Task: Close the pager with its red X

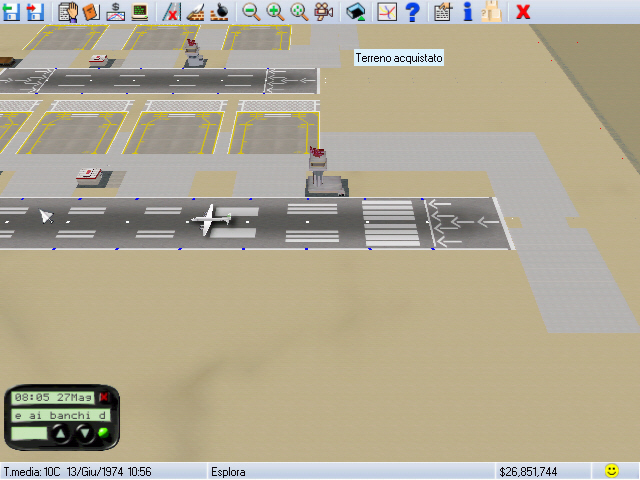Action: (x=104, y=397)
